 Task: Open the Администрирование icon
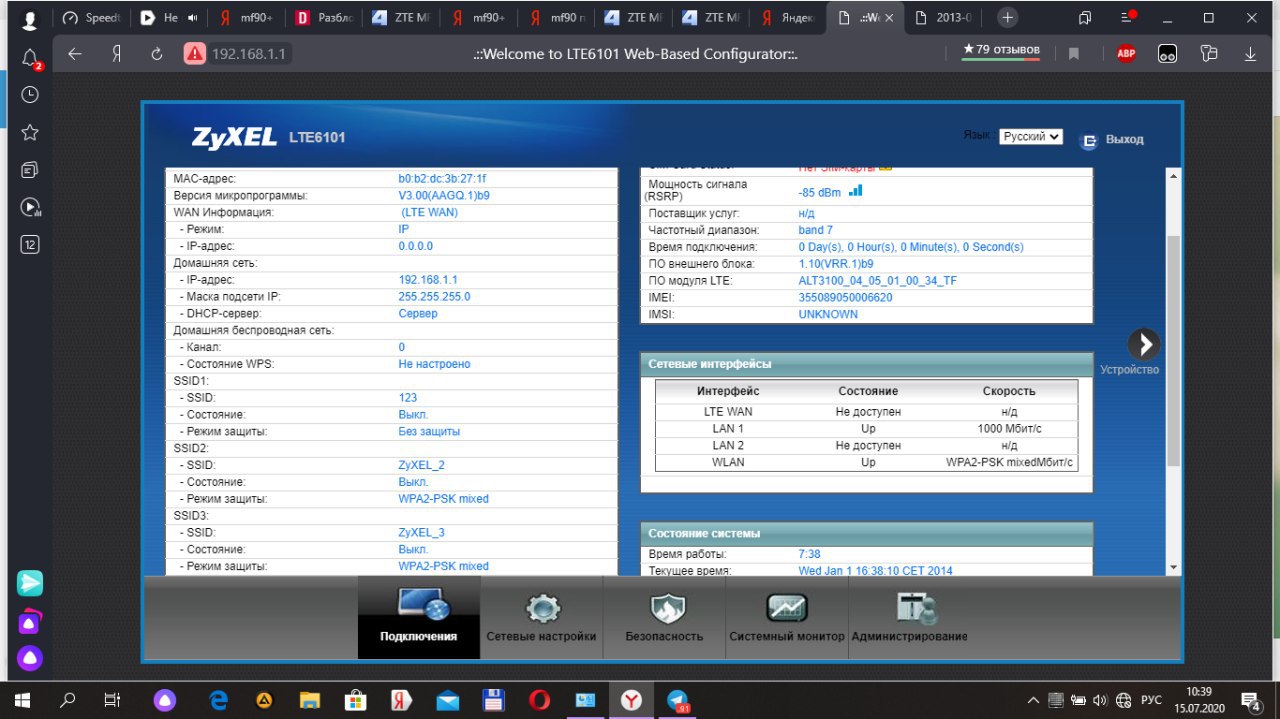[x=916, y=607]
